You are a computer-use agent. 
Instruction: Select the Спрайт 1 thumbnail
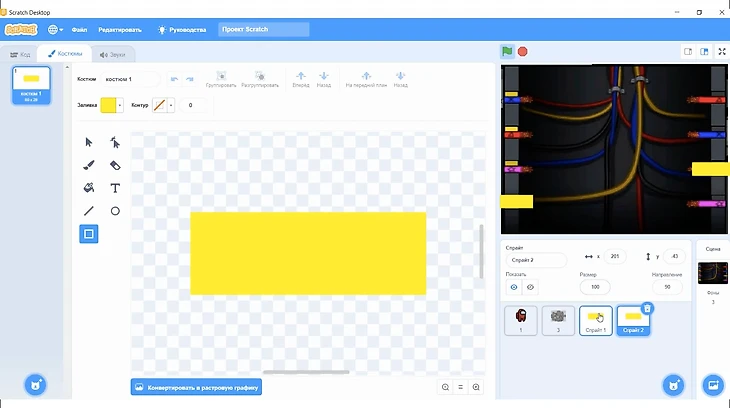(x=595, y=320)
